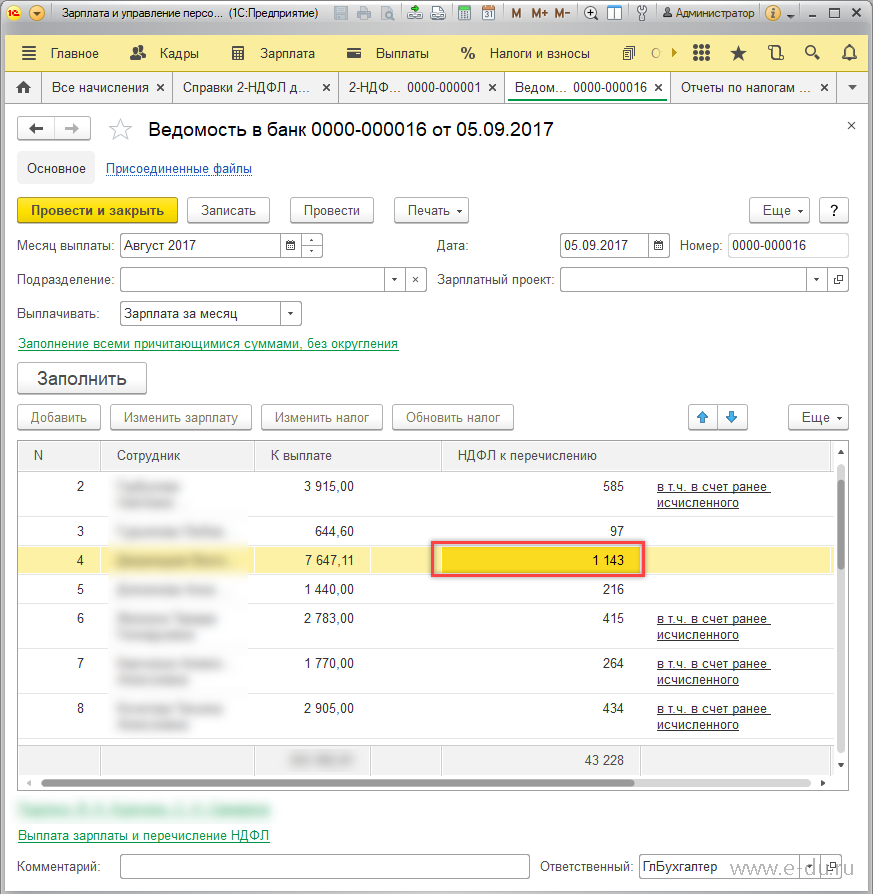Open the open-tabs list dropdown arrow
873x894 pixels.
pos(852,88)
